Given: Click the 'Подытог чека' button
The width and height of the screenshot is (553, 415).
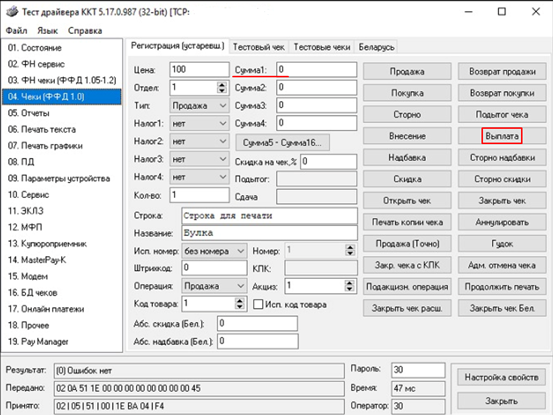Looking at the screenshot, I should (x=502, y=115).
